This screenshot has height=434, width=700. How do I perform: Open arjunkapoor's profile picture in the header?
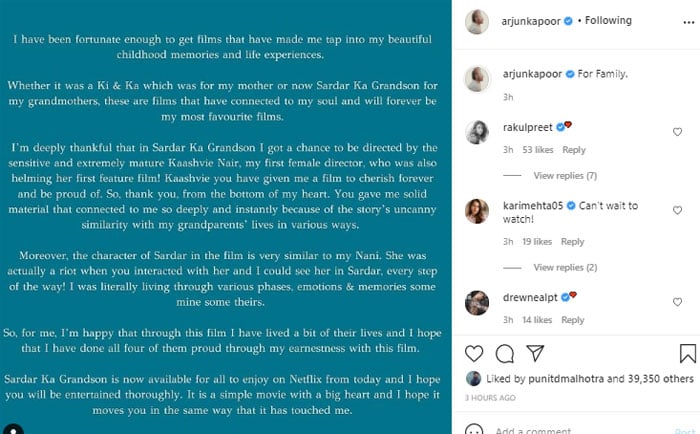[476, 19]
